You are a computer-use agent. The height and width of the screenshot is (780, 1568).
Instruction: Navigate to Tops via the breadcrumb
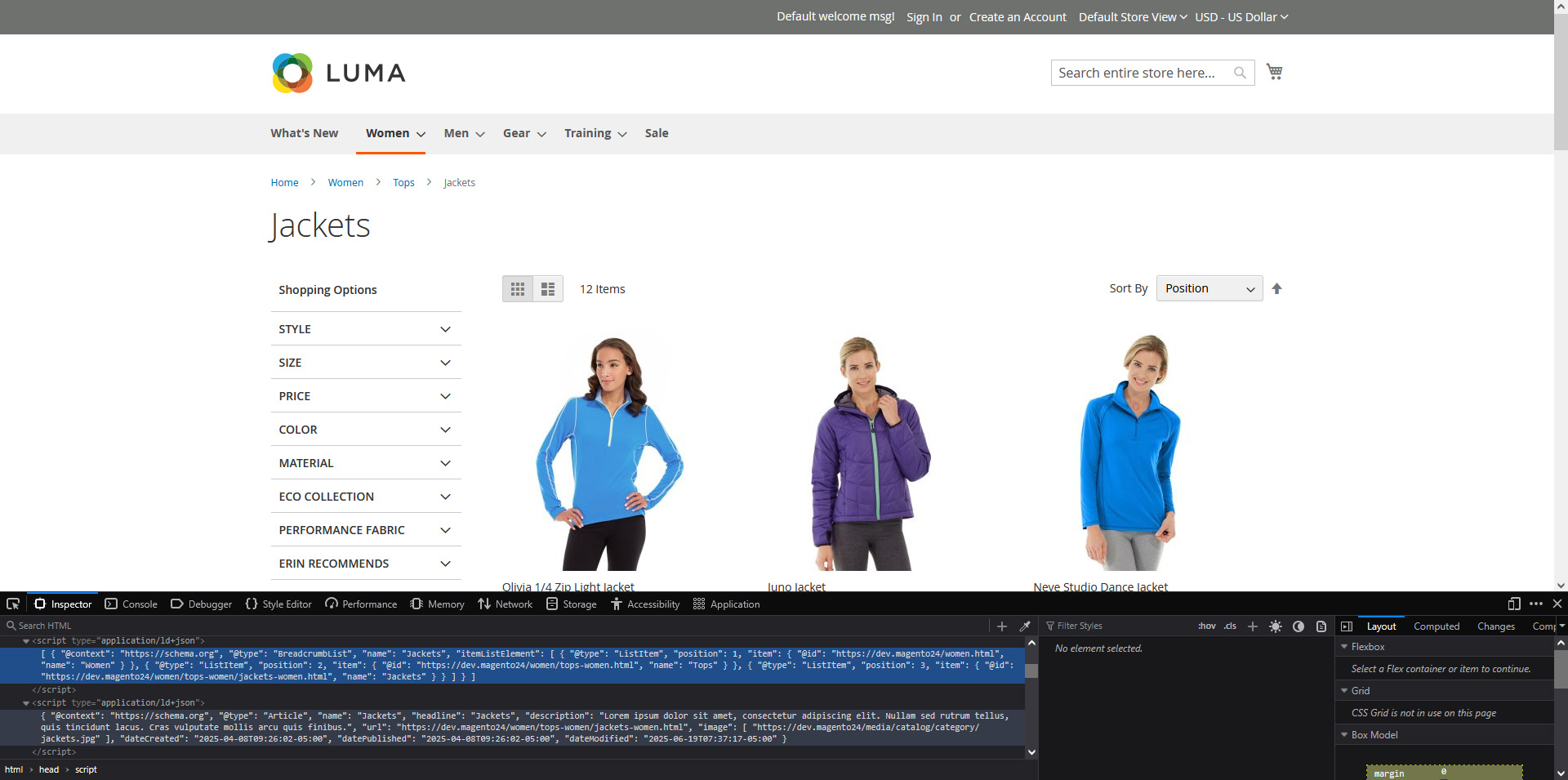tap(403, 182)
